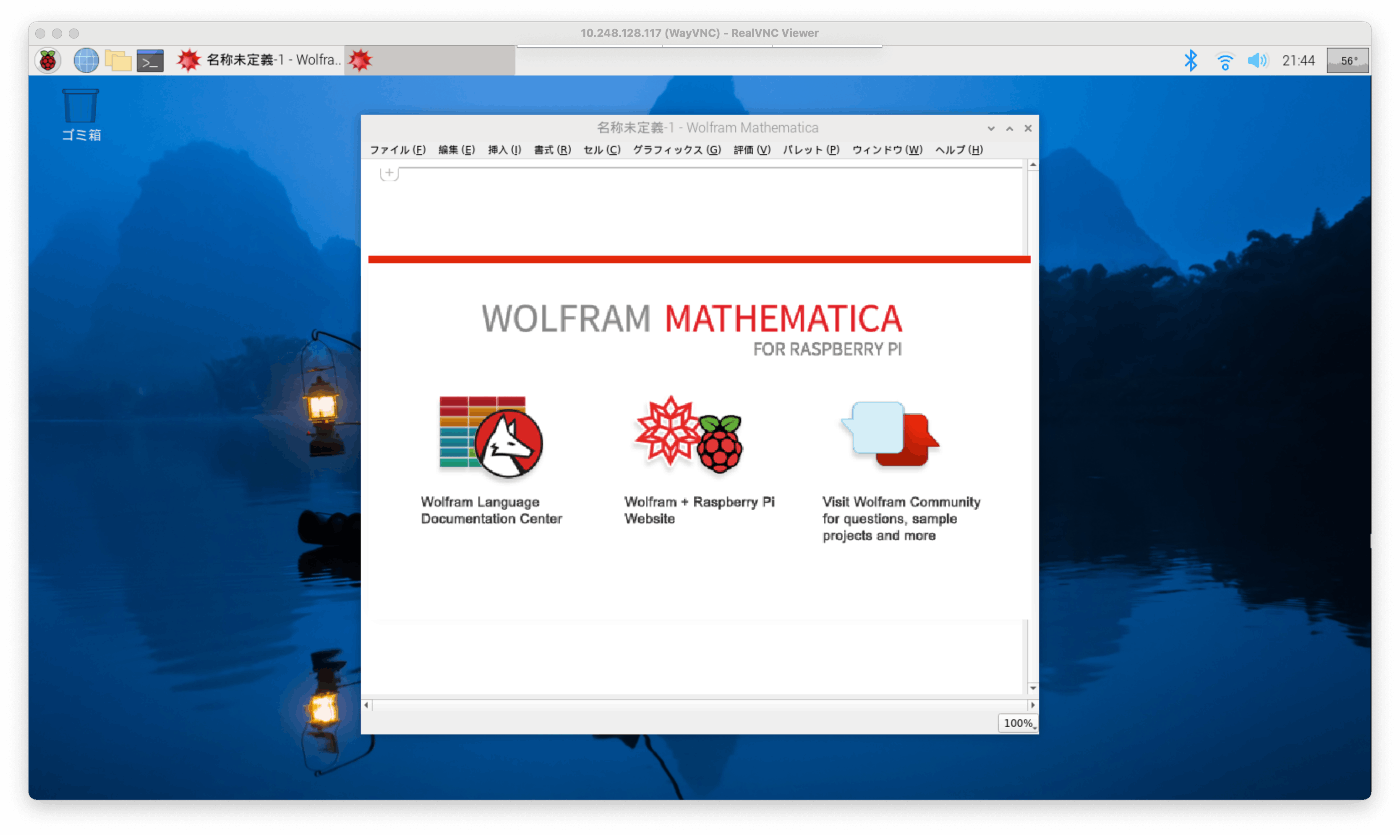
Task: Open the パレット(P) menu
Action: (811, 150)
